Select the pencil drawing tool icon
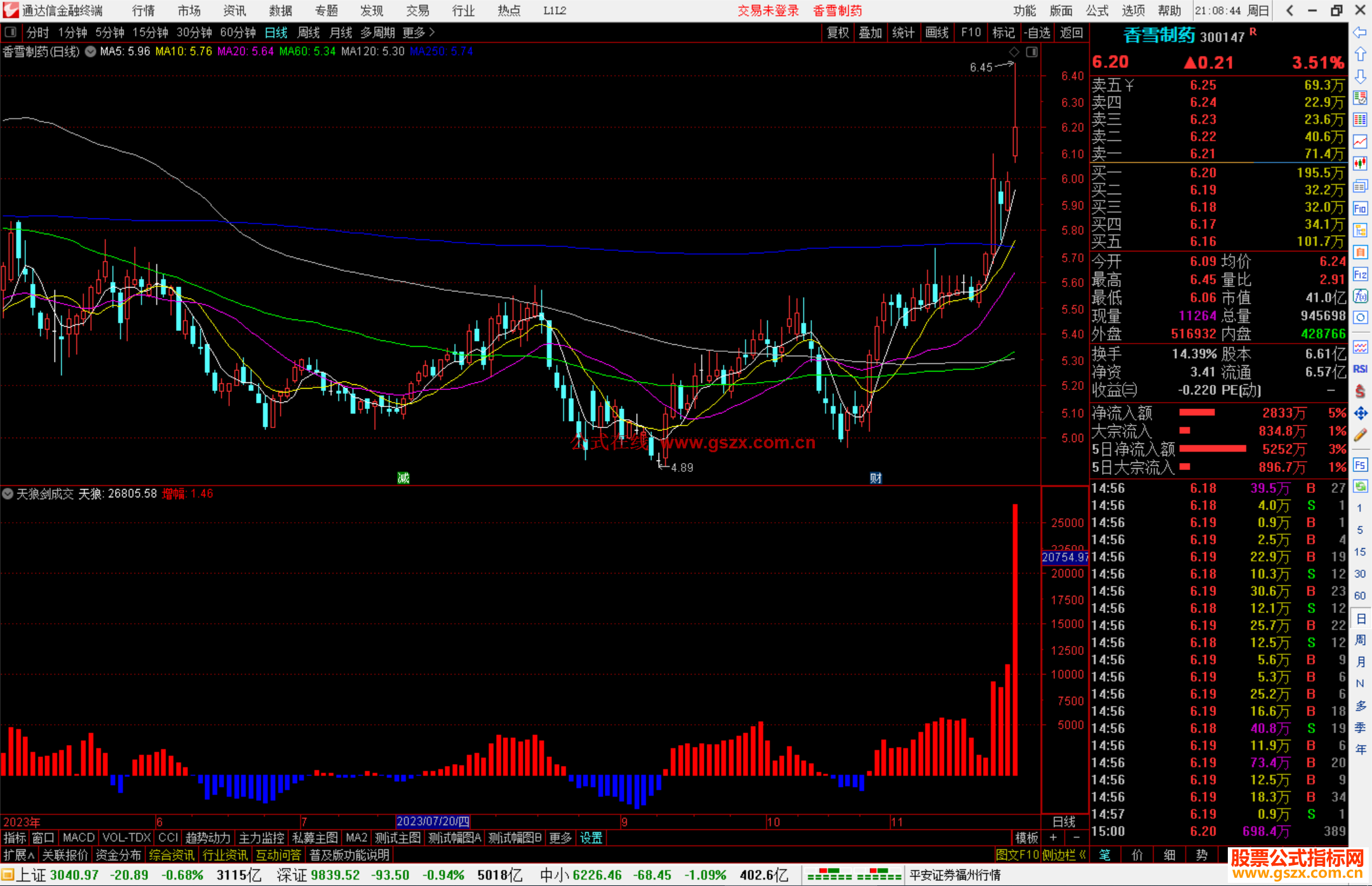 pyautogui.click(x=1360, y=435)
